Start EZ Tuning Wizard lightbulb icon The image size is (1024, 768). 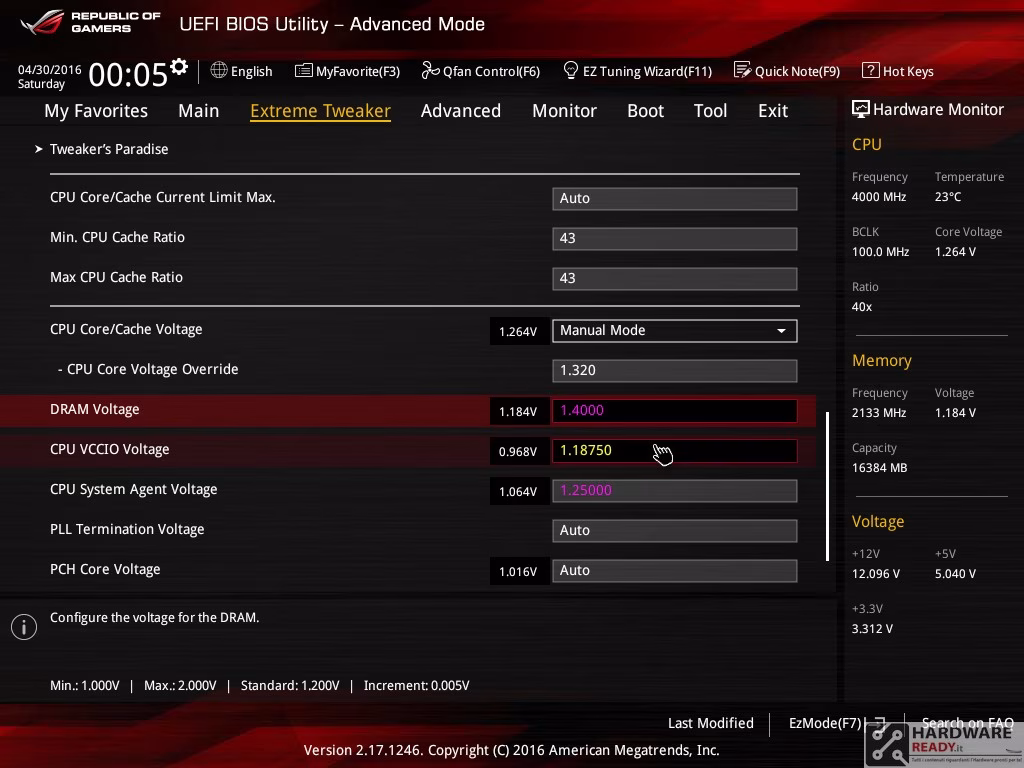tap(570, 70)
